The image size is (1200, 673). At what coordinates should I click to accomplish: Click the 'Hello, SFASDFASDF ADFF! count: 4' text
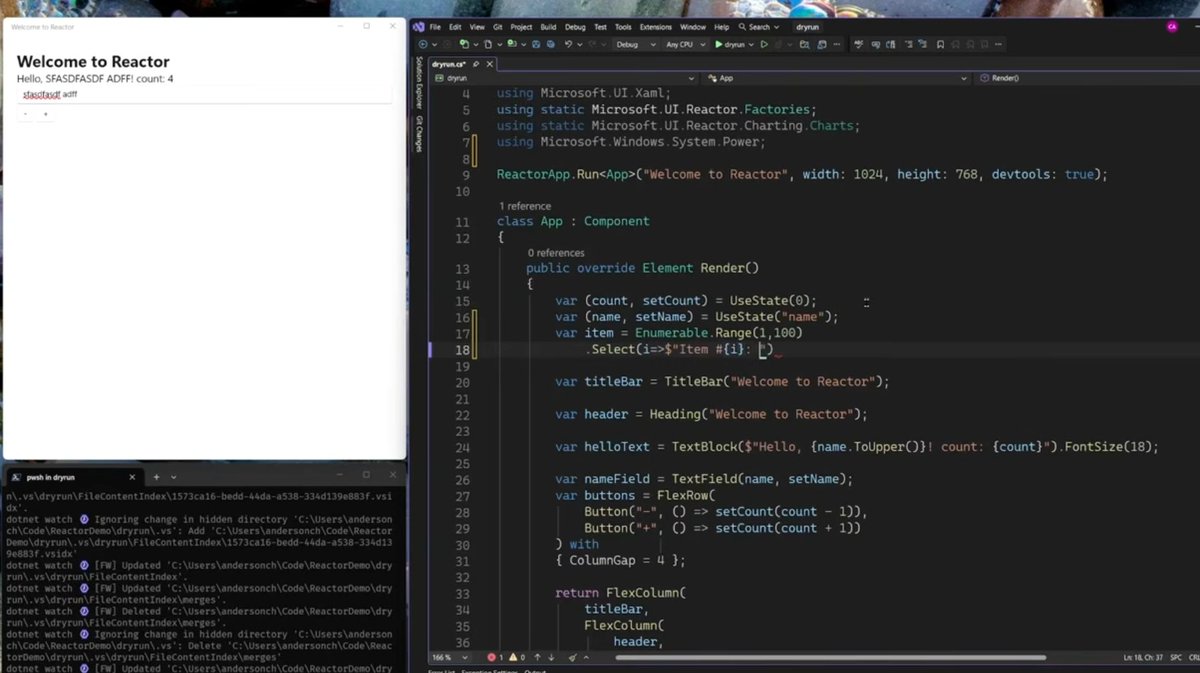pyautogui.click(x=95, y=79)
